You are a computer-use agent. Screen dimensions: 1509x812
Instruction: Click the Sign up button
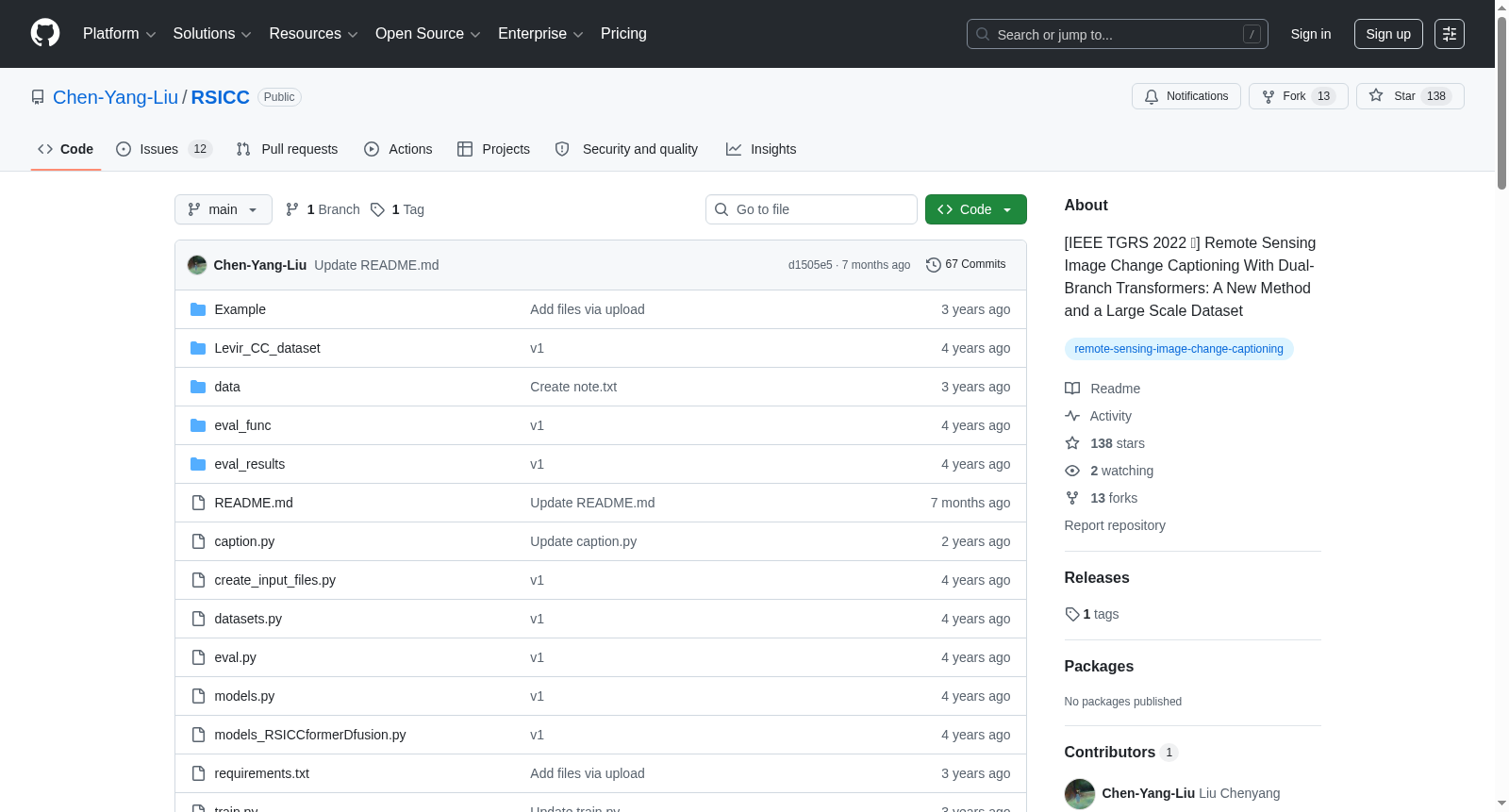[x=1388, y=34]
